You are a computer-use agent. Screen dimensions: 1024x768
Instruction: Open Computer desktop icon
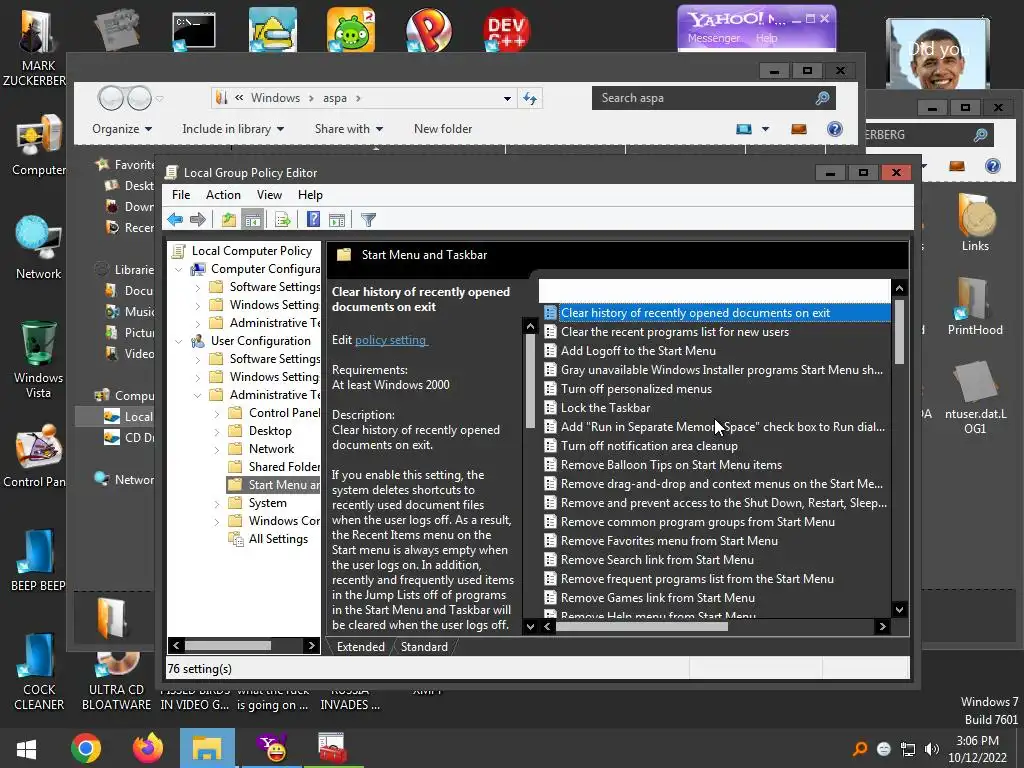[x=39, y=146]
